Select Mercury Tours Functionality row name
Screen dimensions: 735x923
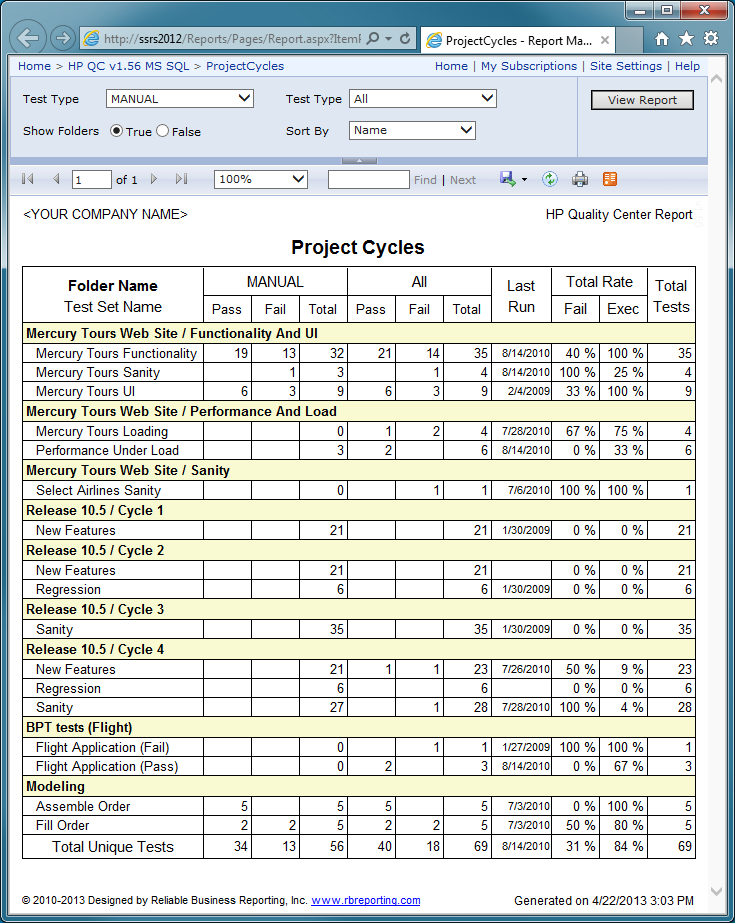click(117, 353)
